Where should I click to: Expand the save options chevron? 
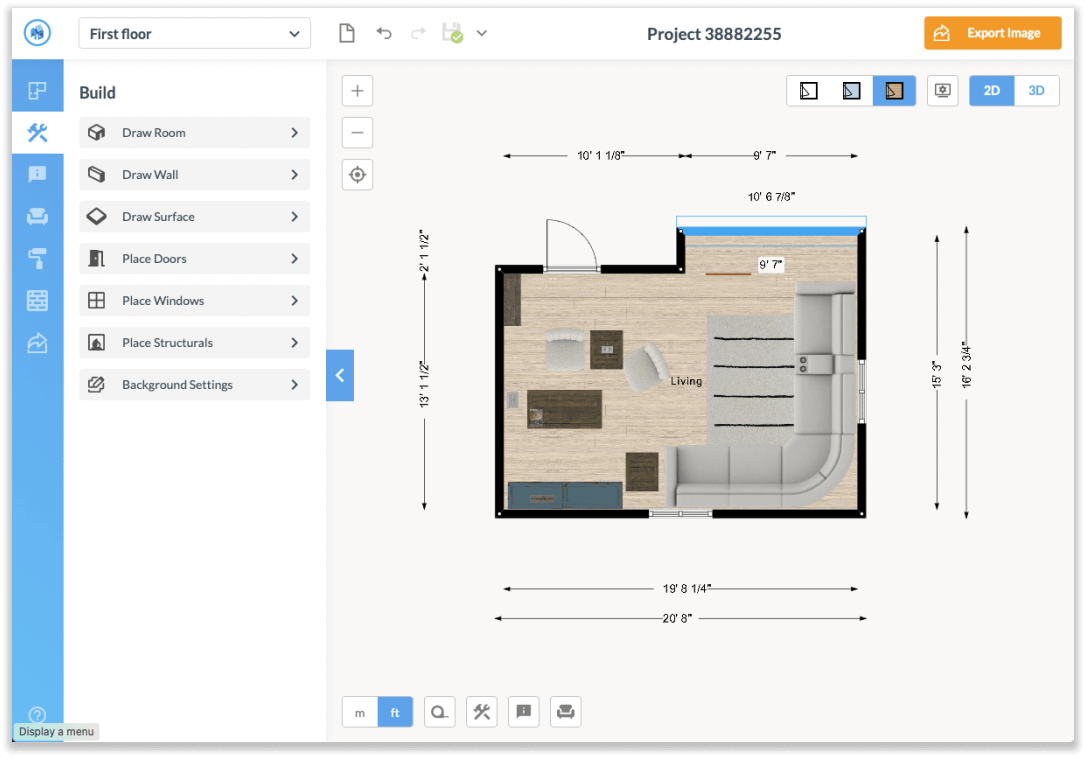point(481,32)
